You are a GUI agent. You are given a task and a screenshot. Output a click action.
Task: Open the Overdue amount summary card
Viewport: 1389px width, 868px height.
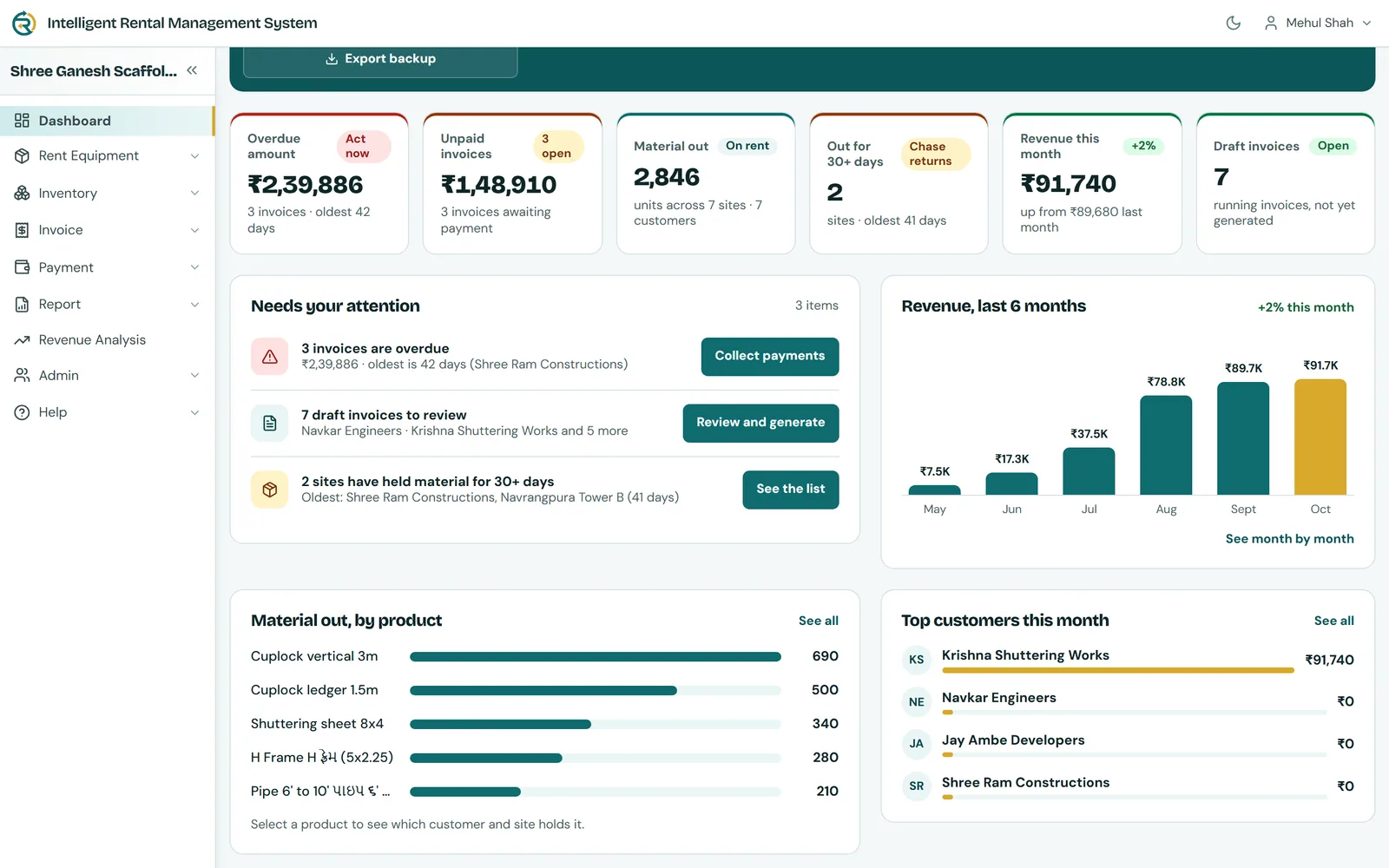pyautogui.click(x=319, y=184)
